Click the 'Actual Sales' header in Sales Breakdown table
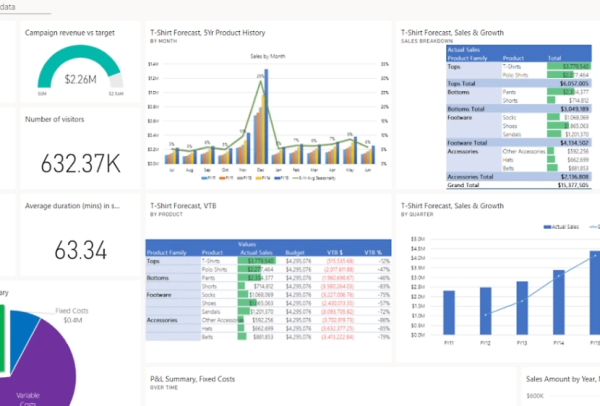 (463, 50)
